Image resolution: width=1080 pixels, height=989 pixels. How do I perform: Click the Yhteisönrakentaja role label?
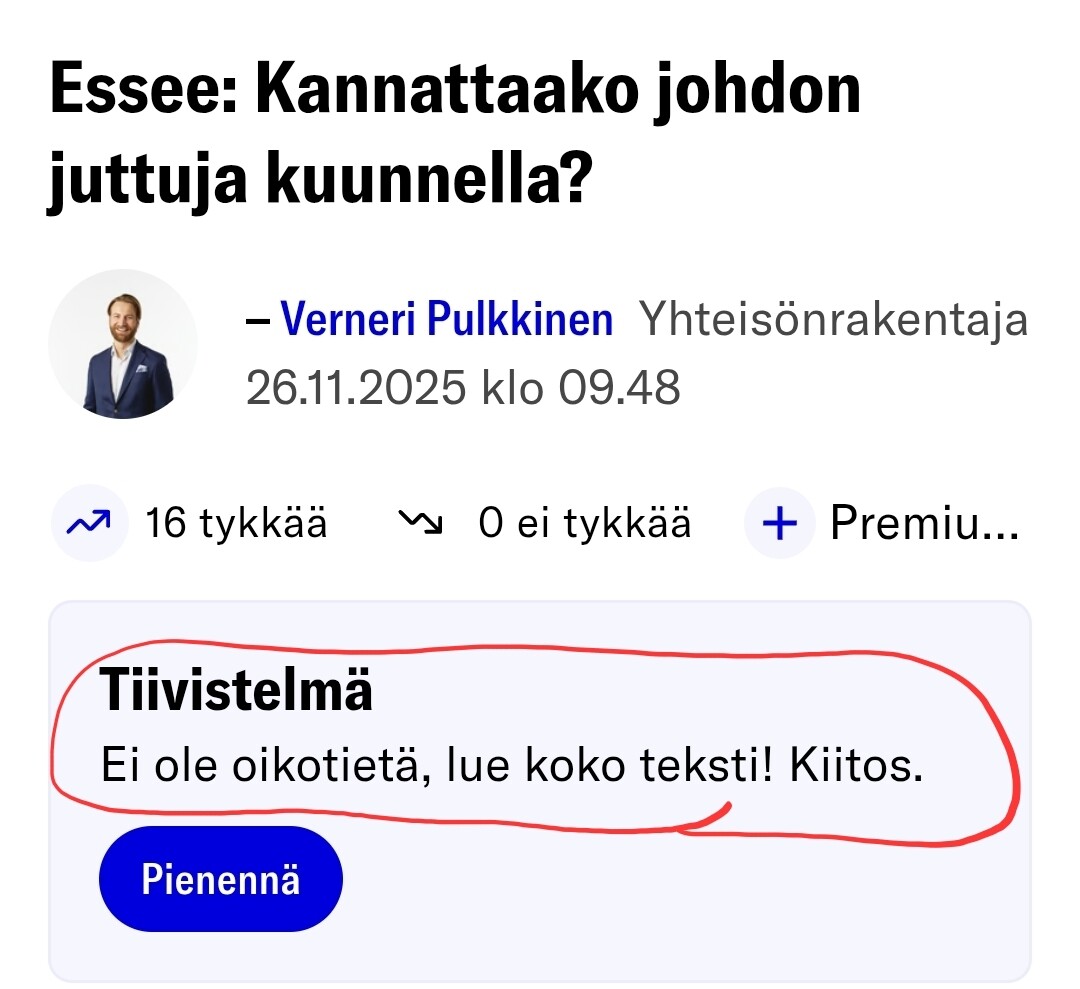[833, 320]
